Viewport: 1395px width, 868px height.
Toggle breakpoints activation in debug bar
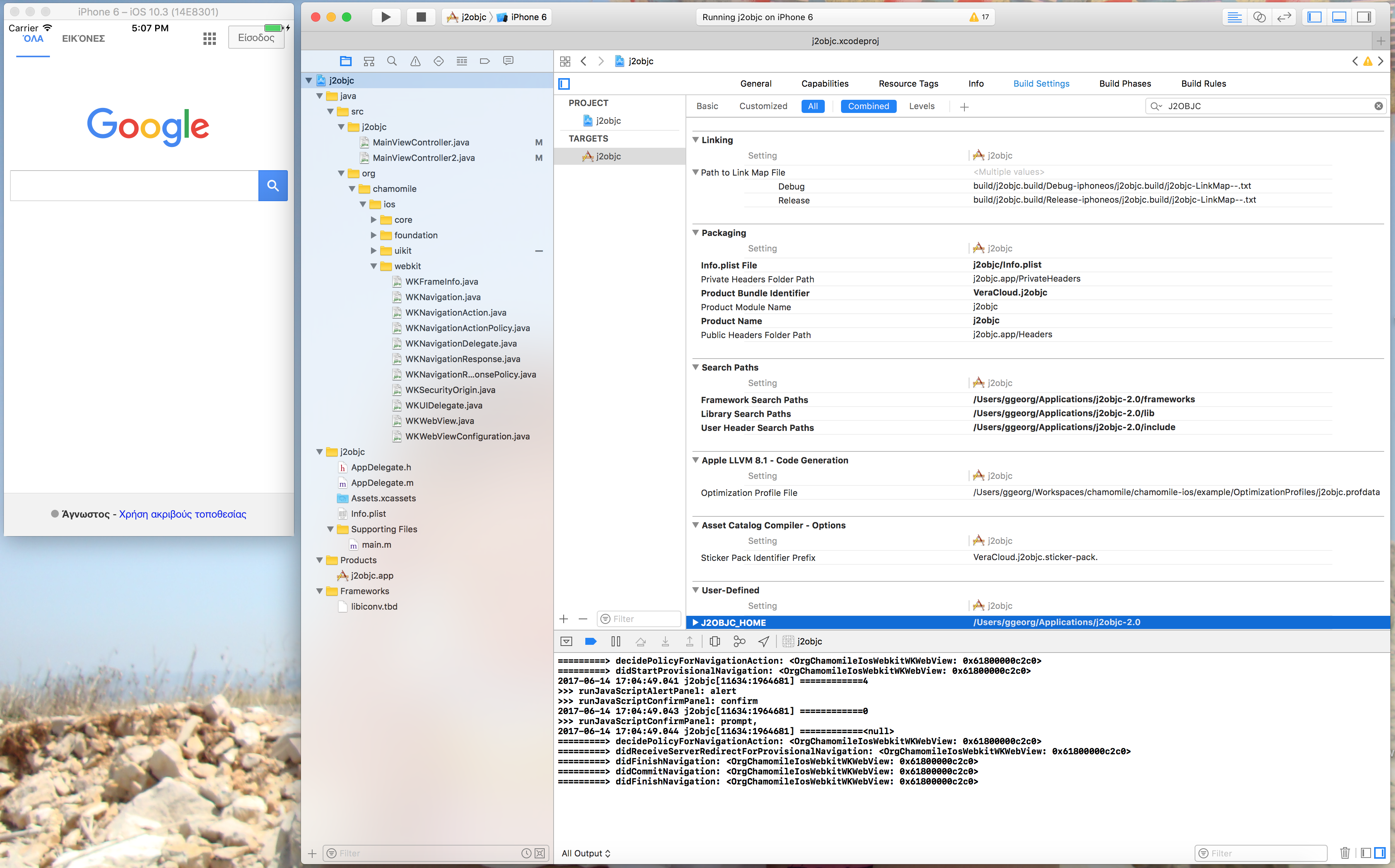[590, 641]
